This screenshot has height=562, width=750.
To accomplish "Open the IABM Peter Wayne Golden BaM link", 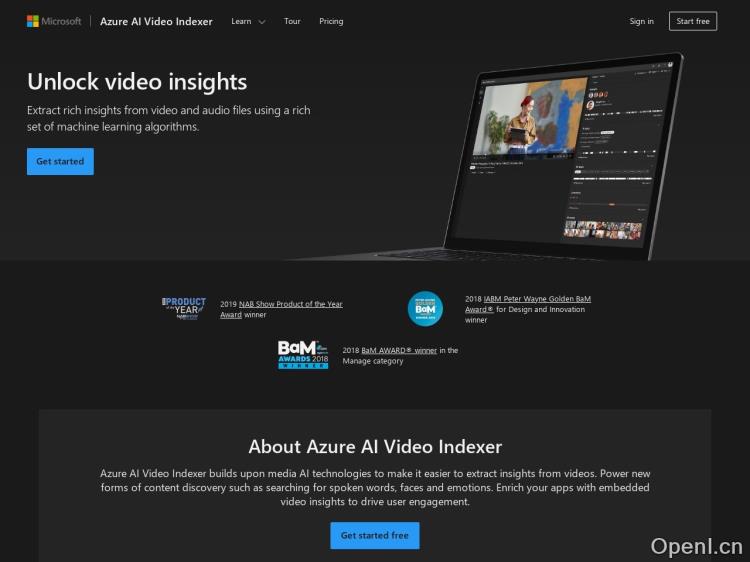I will 540,298.
